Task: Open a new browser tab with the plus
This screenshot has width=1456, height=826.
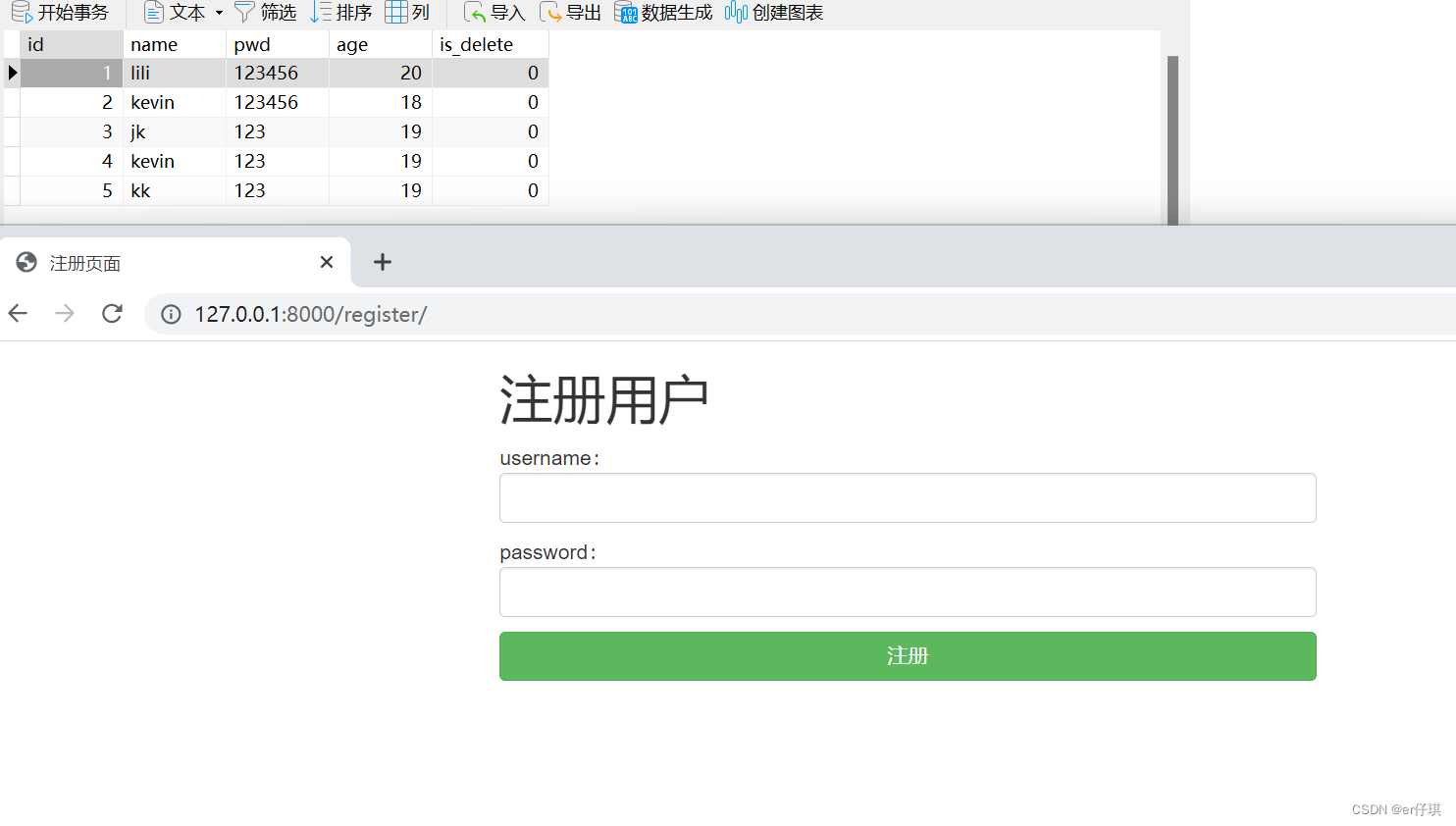Action: coord(383,262)
